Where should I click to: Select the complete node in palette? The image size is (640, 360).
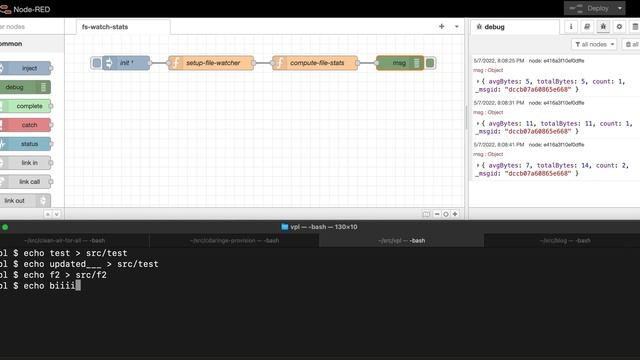[26, 106]
